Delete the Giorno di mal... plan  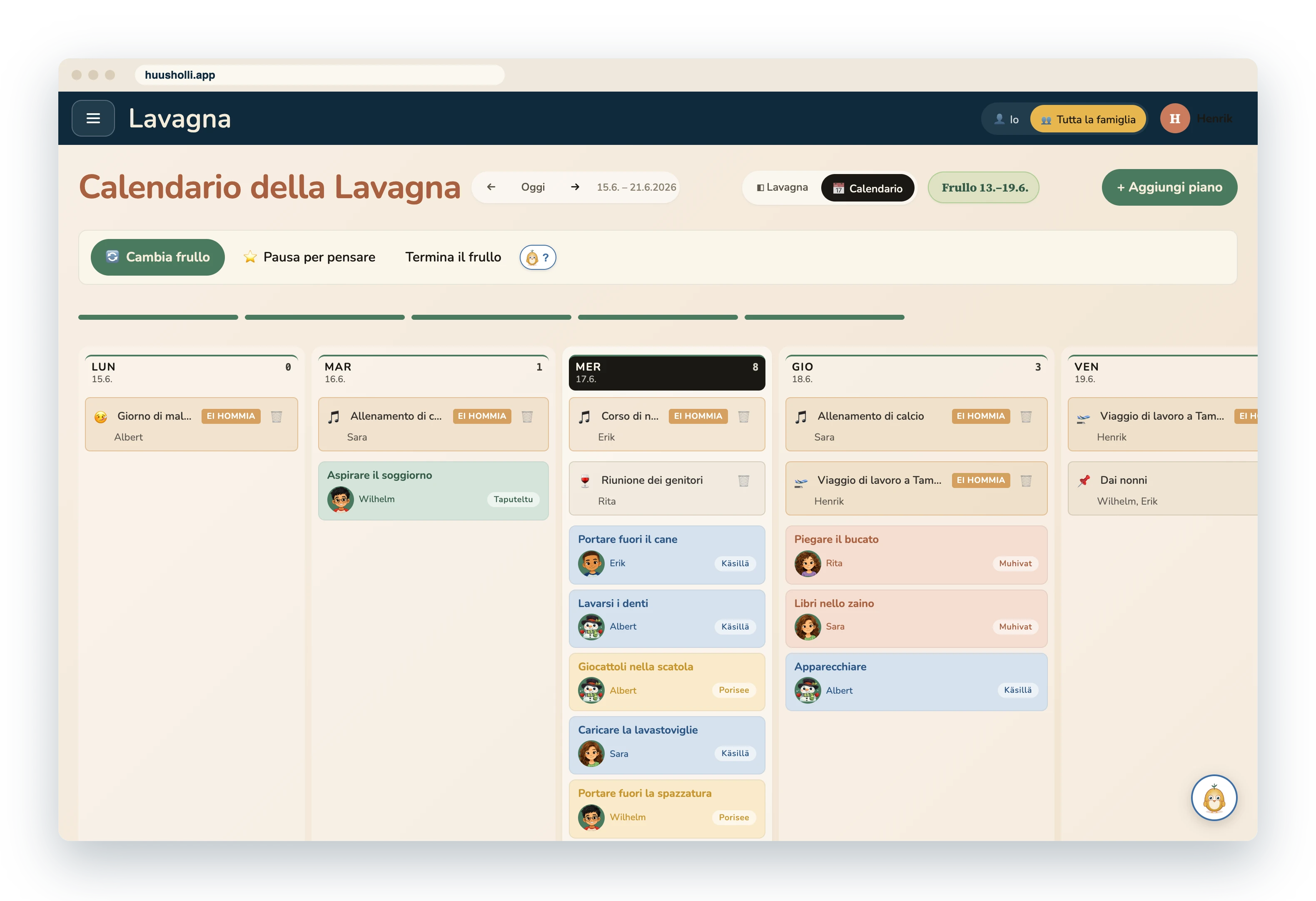tap(277, 417)
